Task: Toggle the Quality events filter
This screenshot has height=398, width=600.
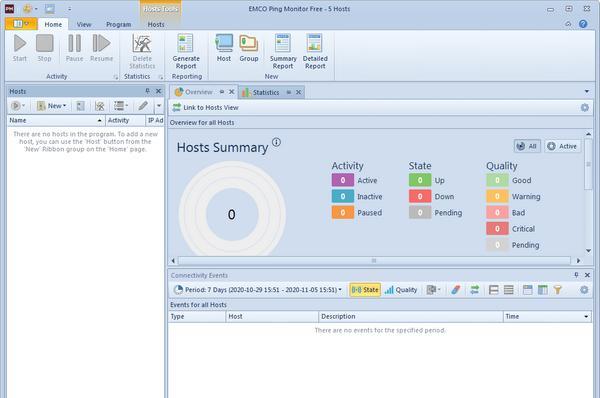Action: [401, 290]
